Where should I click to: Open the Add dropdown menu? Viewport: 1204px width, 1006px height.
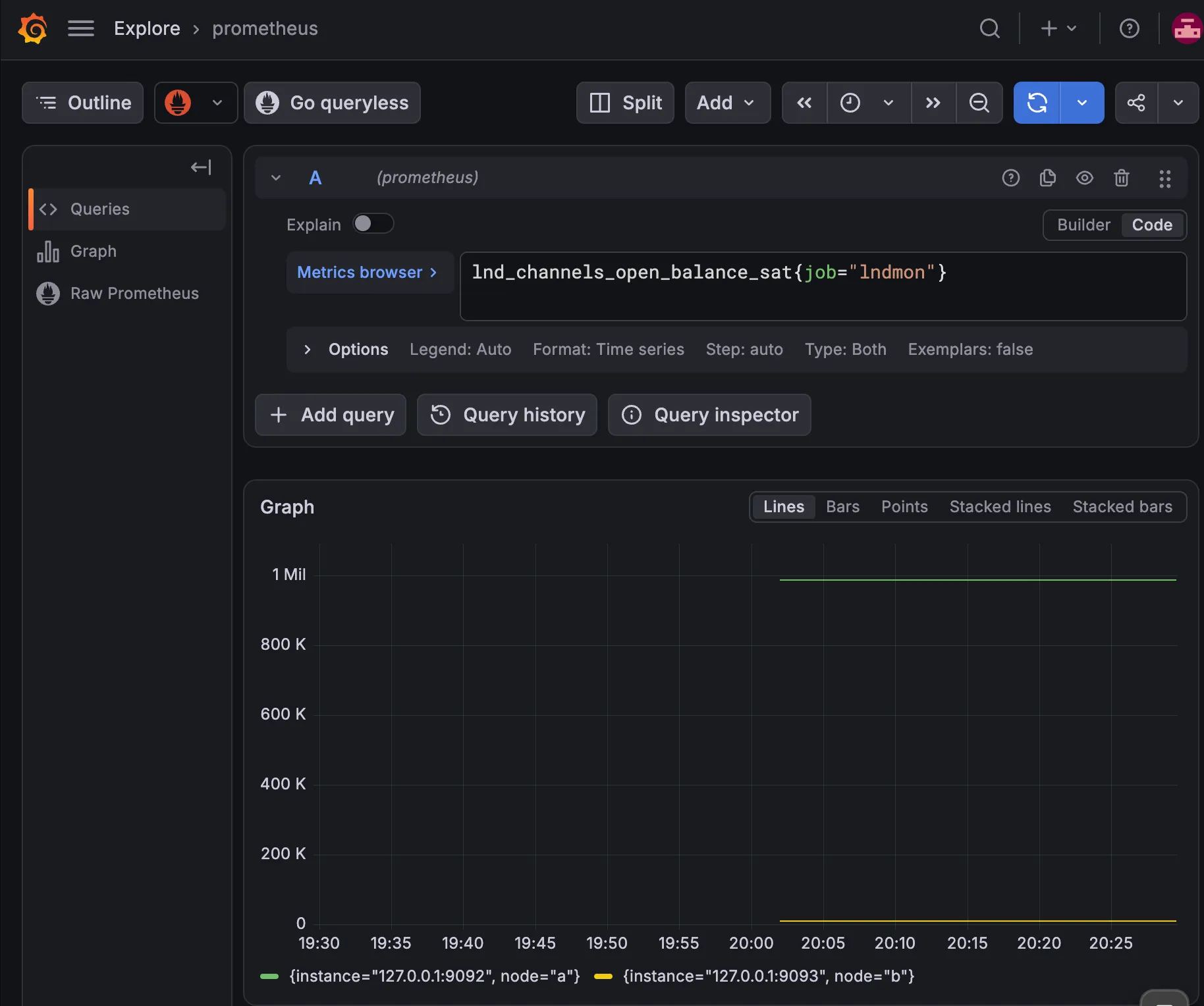pyautogui.click(x=728, y=103)
